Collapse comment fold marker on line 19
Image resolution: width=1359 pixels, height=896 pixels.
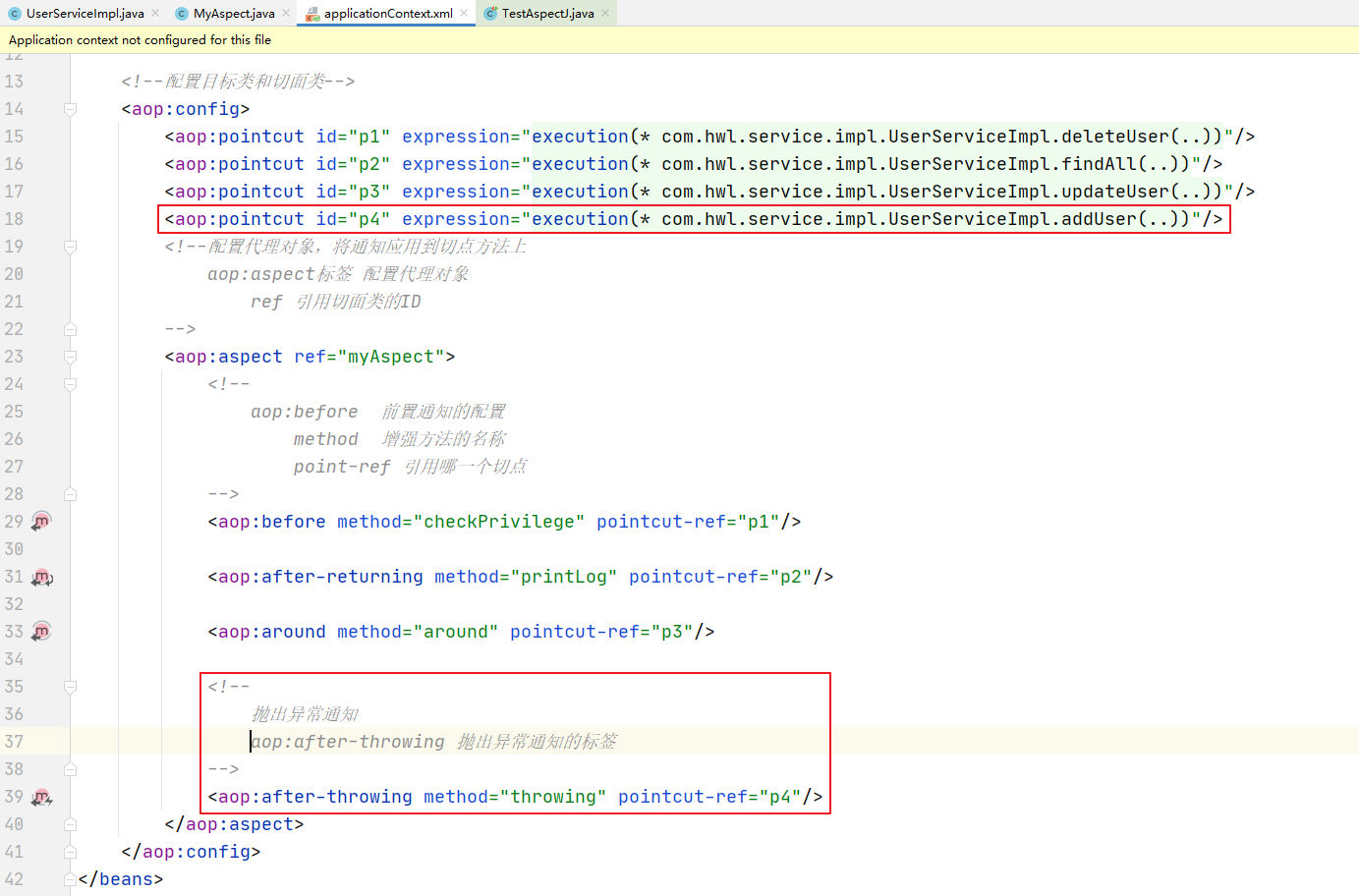(x=70, y=247)
